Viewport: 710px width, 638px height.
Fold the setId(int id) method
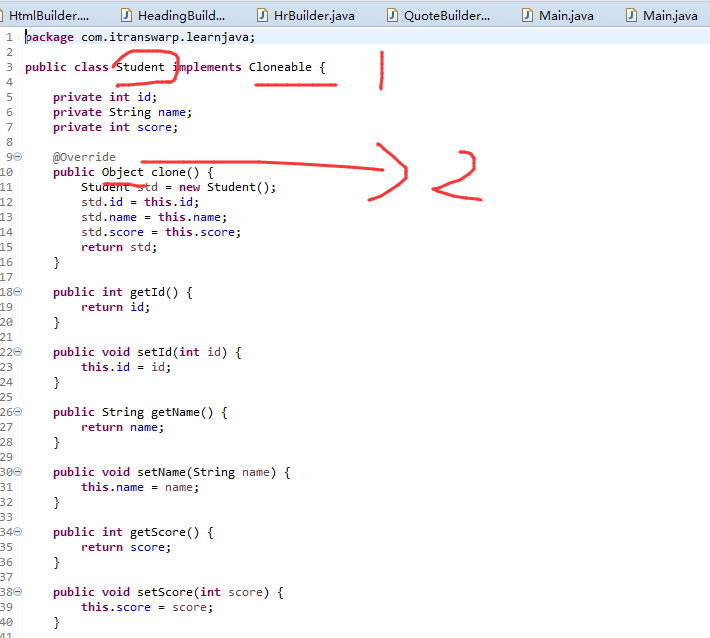(17, 351)
